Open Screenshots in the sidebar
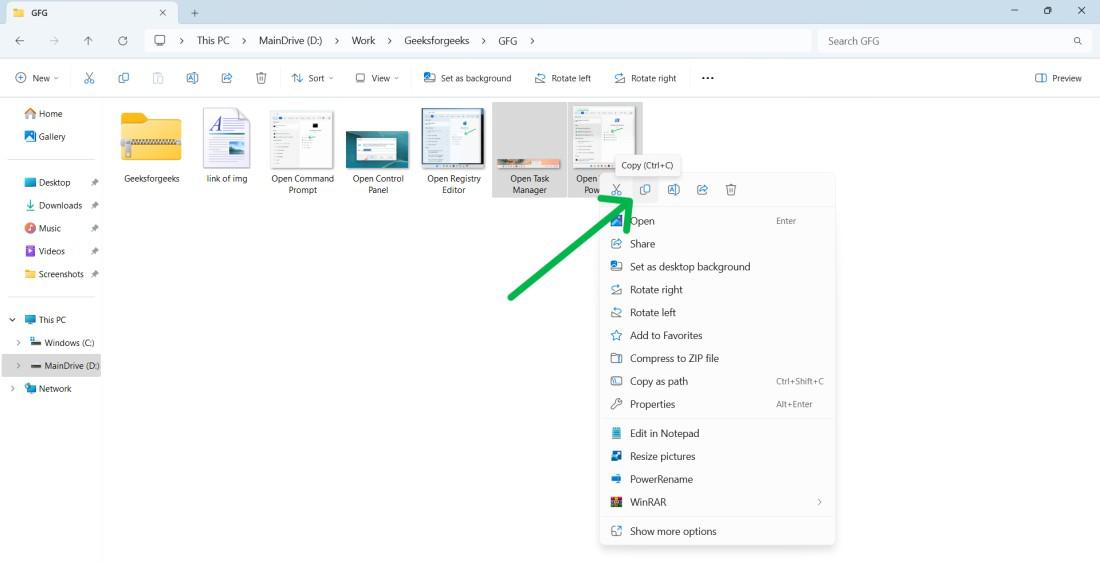1100x563 pixels. [53, 274]
